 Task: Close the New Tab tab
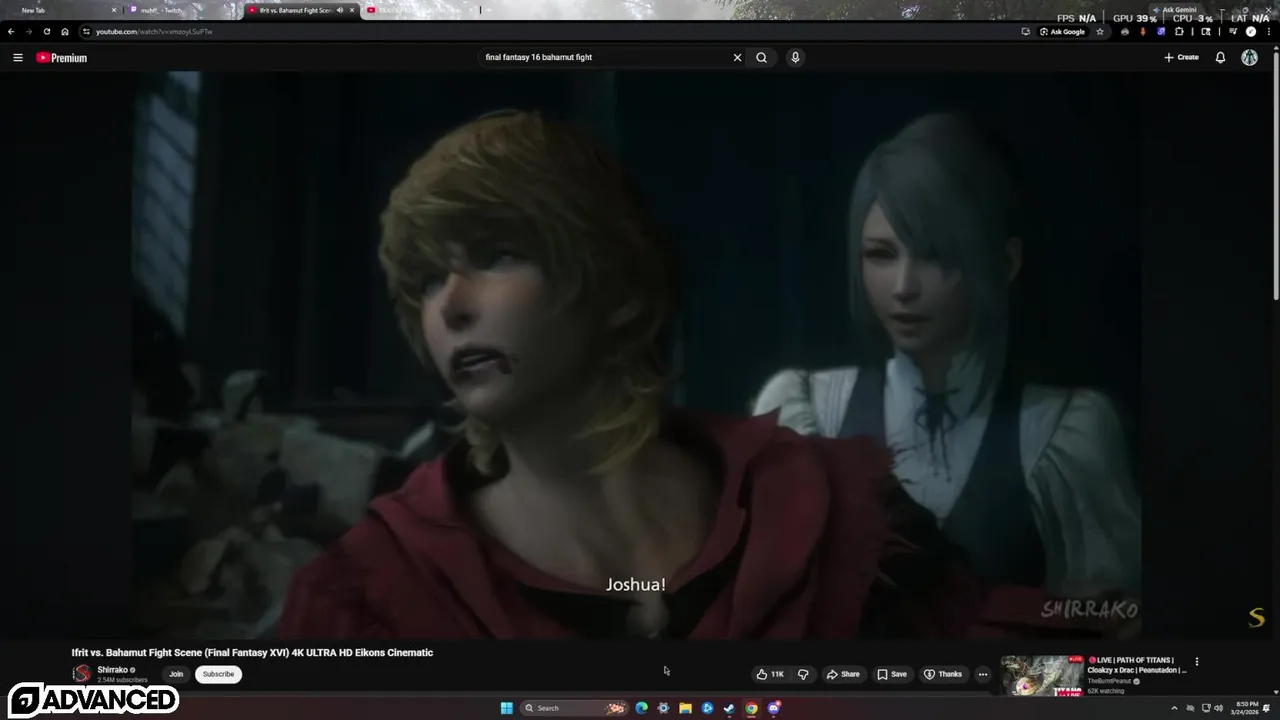(114, 10)
